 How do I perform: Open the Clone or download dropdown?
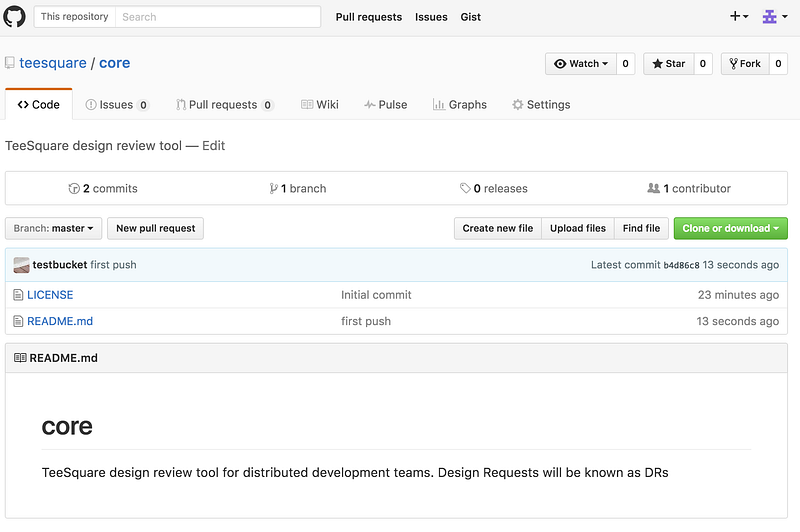(731, 229)
